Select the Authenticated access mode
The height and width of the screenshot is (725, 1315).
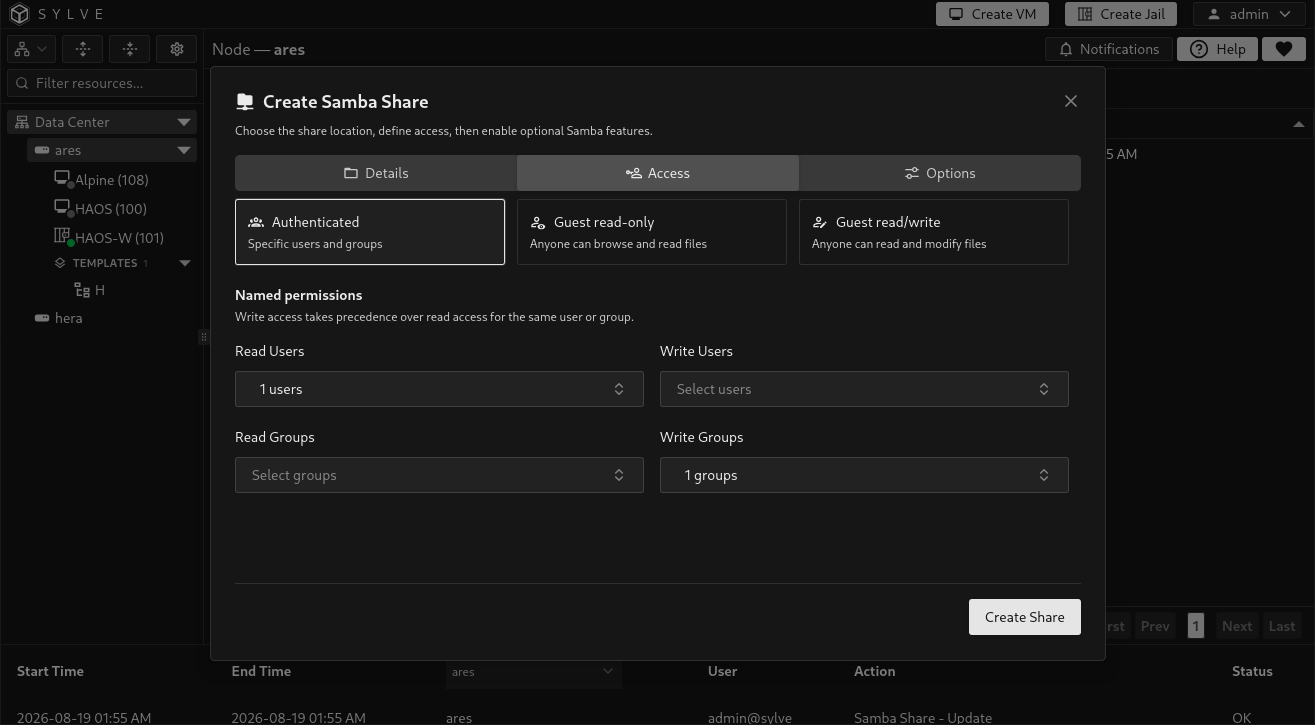pyautogui.click(x=370, y=232)
